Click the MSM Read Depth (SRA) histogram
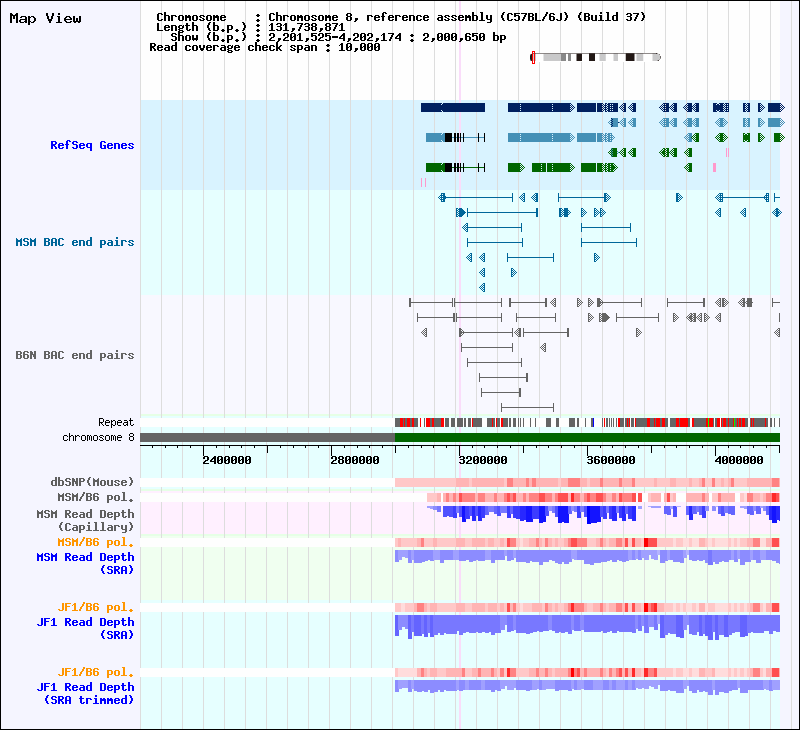Image resolution: width=800 pixels, height=730 pixels. (587, 557)
